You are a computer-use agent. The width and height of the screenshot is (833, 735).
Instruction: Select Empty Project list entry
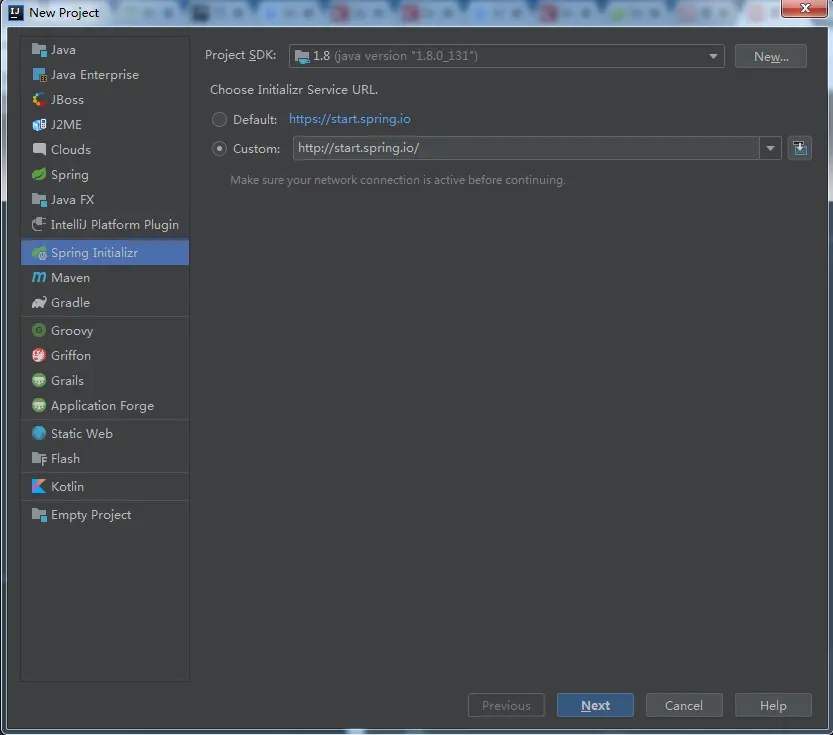coord(105,515)
